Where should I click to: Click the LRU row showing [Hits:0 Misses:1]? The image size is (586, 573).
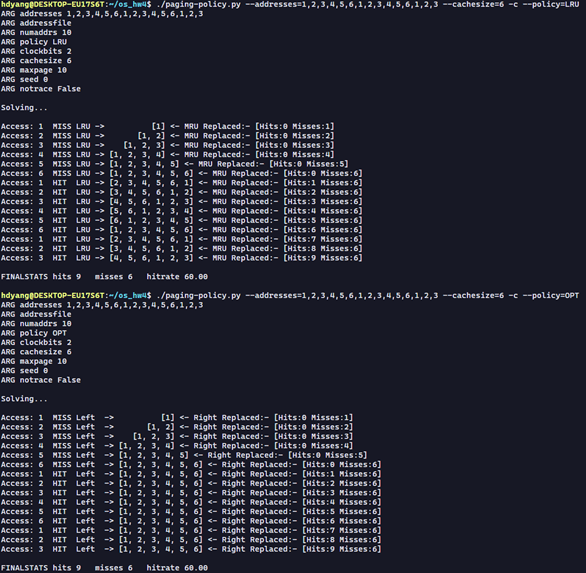167,126
